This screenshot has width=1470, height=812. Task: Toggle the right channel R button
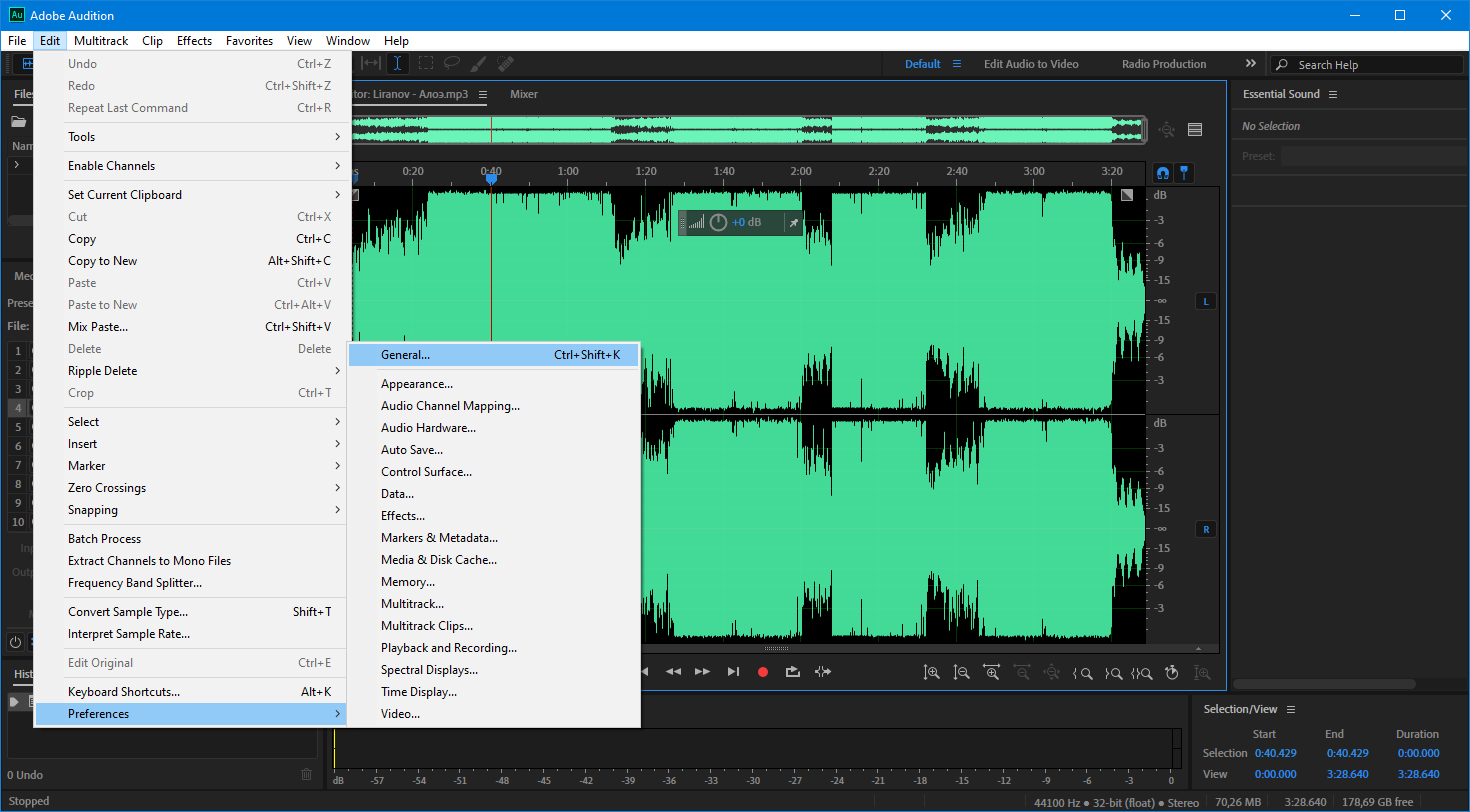(x=1206, y=529)
